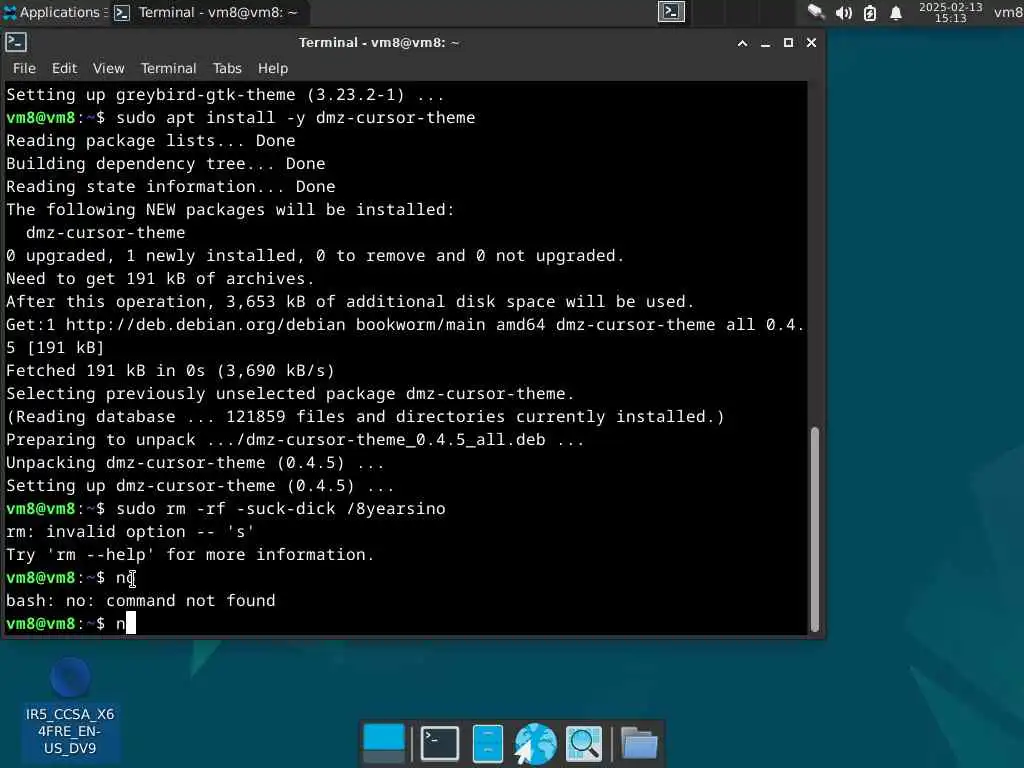Screen dimensions: 1024x768
Task: Click the line 'Setting up greybird-gtk-theme'
Action: pyautogui.click(x=225, y=95)
